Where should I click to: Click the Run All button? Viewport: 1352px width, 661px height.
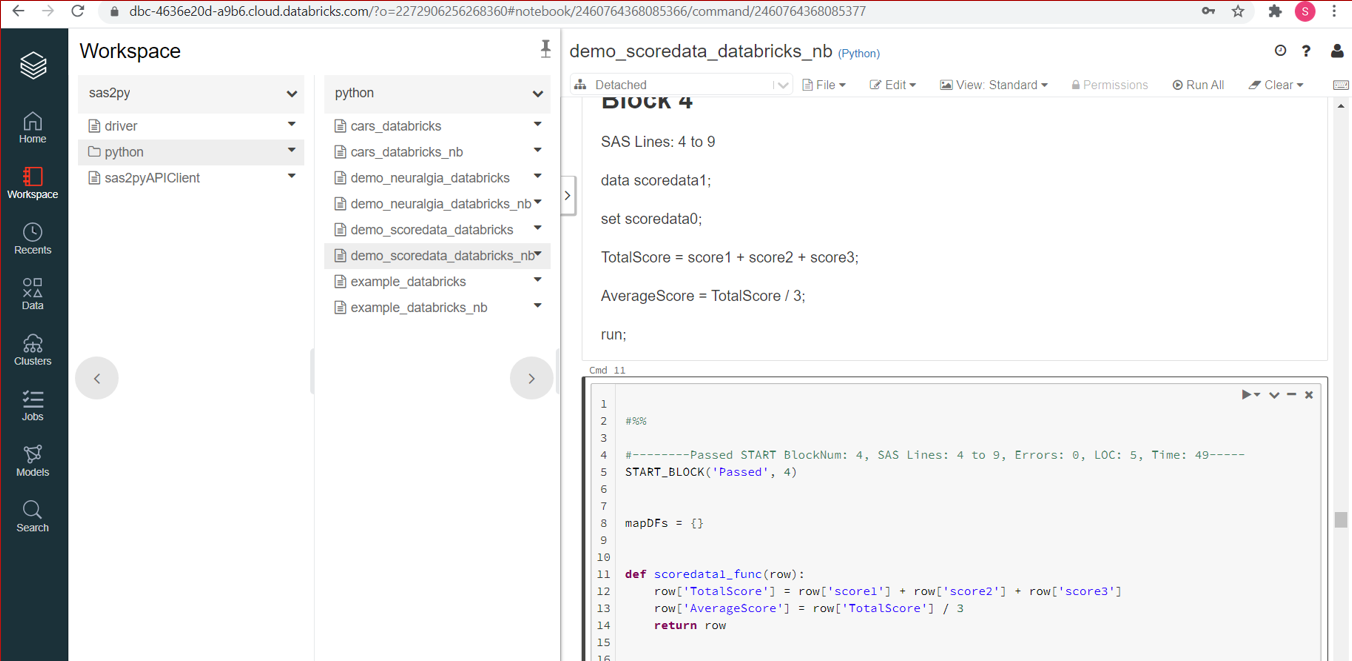click(x=1198, y=85)
